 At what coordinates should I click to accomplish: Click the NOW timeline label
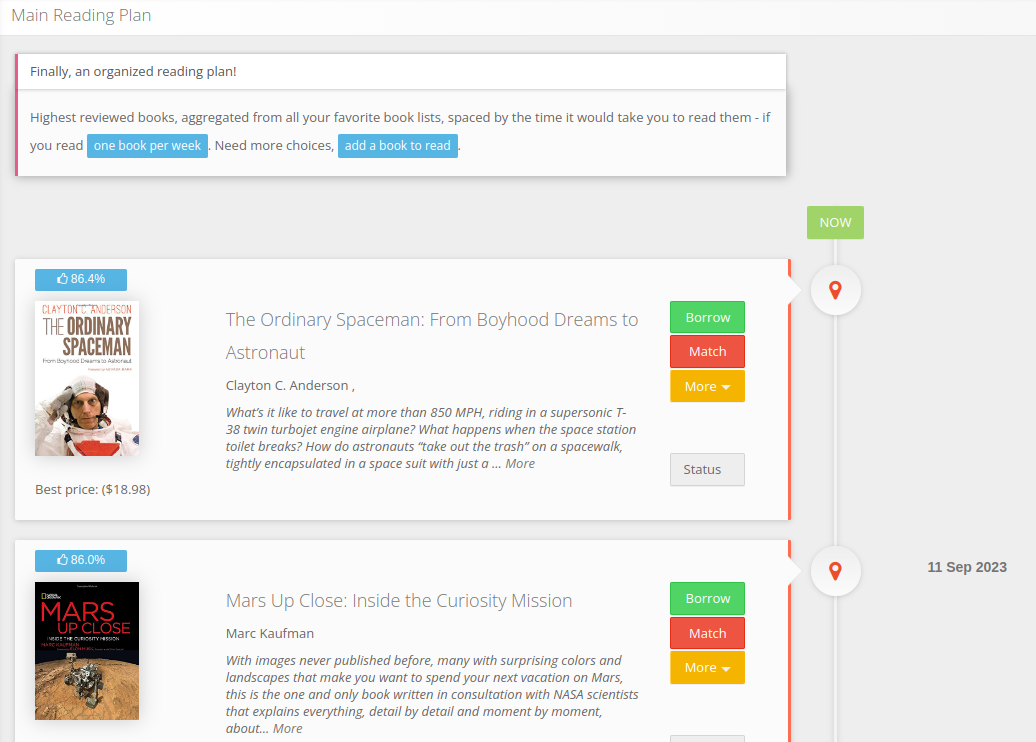pos(835,223)
